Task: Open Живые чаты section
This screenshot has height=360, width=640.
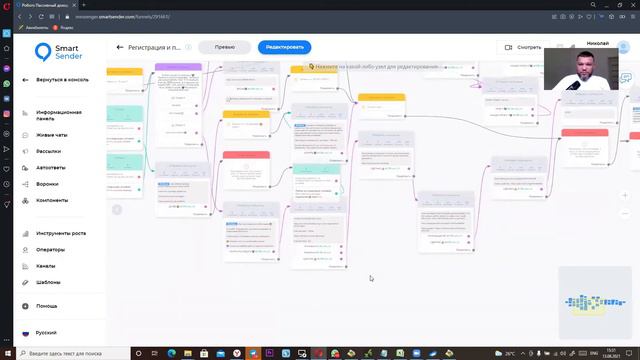Action: pyautogui.click(x=51, y=135)
